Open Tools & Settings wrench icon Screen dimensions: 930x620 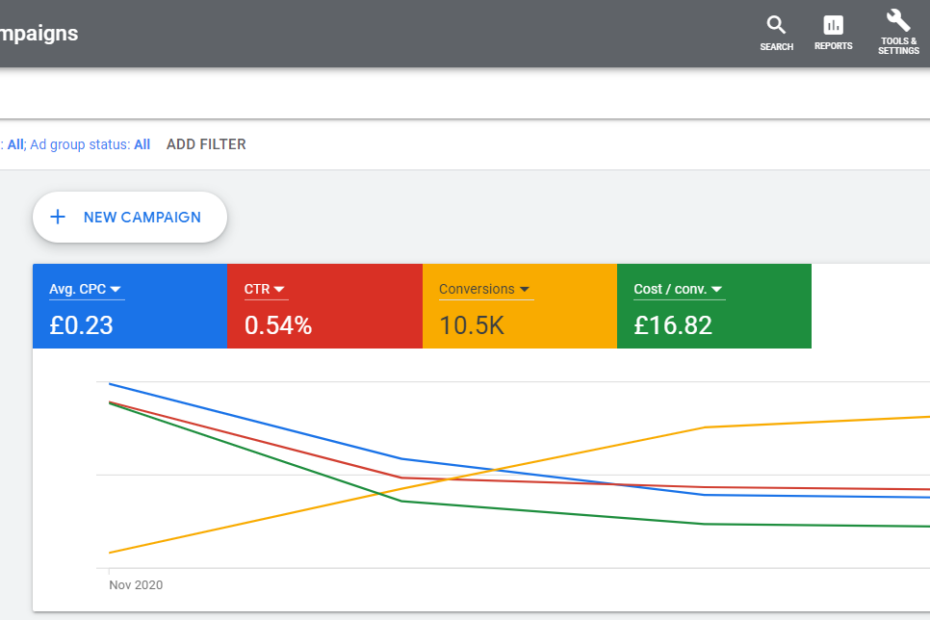(x=898, y=22)
